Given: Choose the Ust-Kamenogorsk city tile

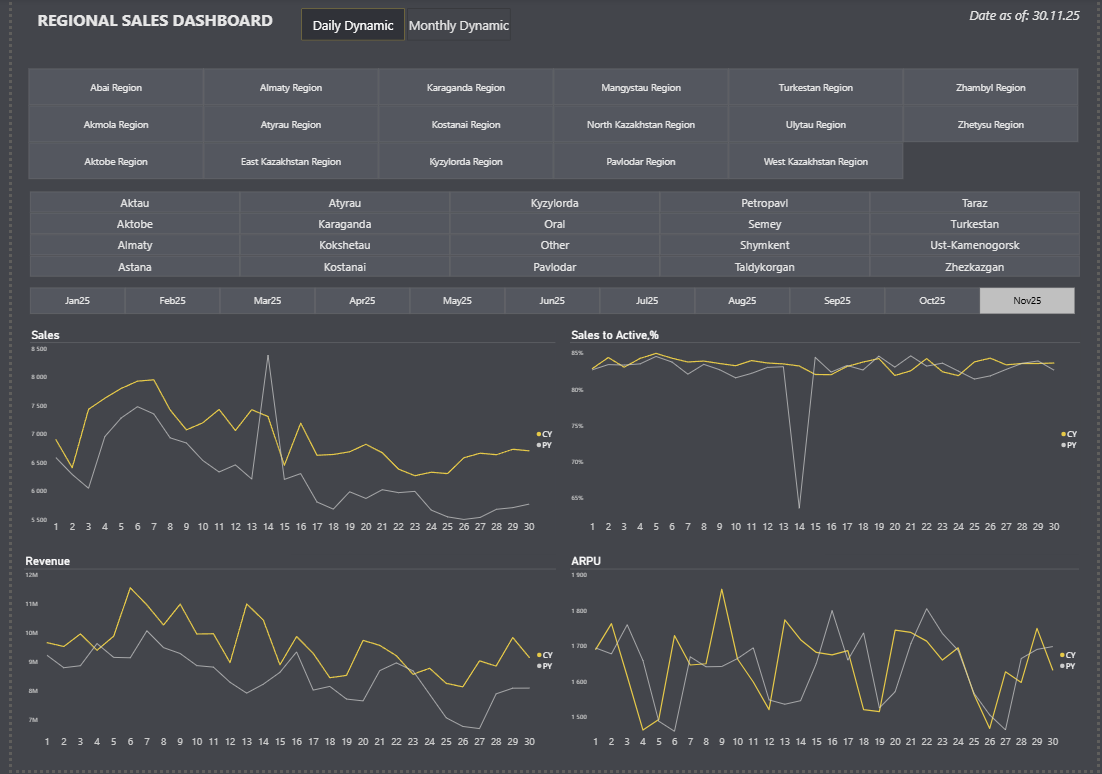Looking at the screenshot, I should point(975,246).
